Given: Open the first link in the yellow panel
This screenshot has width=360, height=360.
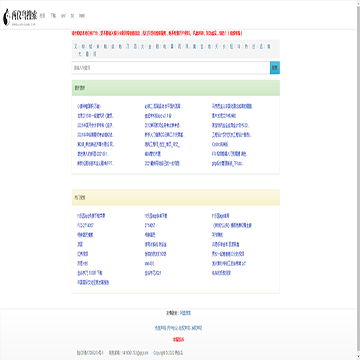Looking at the screenshot, I should (x=91, y=216).
